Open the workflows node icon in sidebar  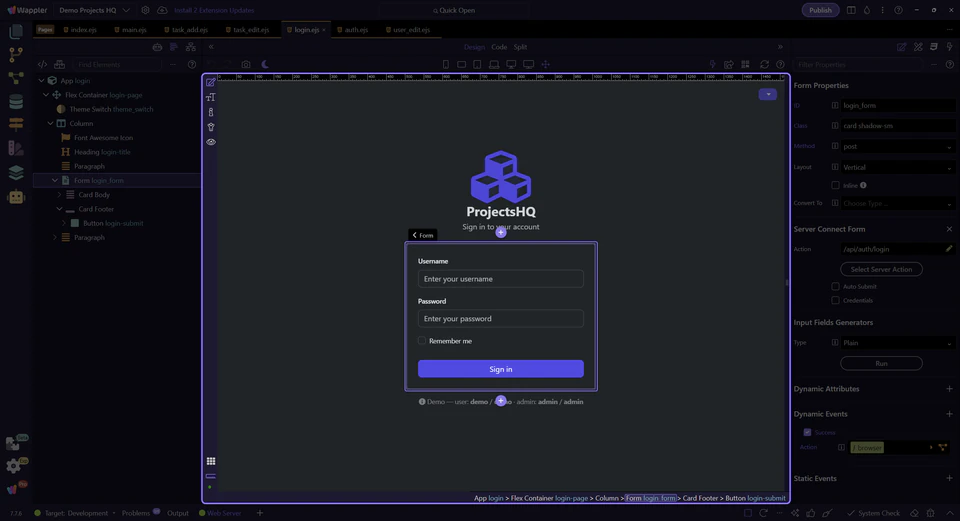click(x=16, y=78)
